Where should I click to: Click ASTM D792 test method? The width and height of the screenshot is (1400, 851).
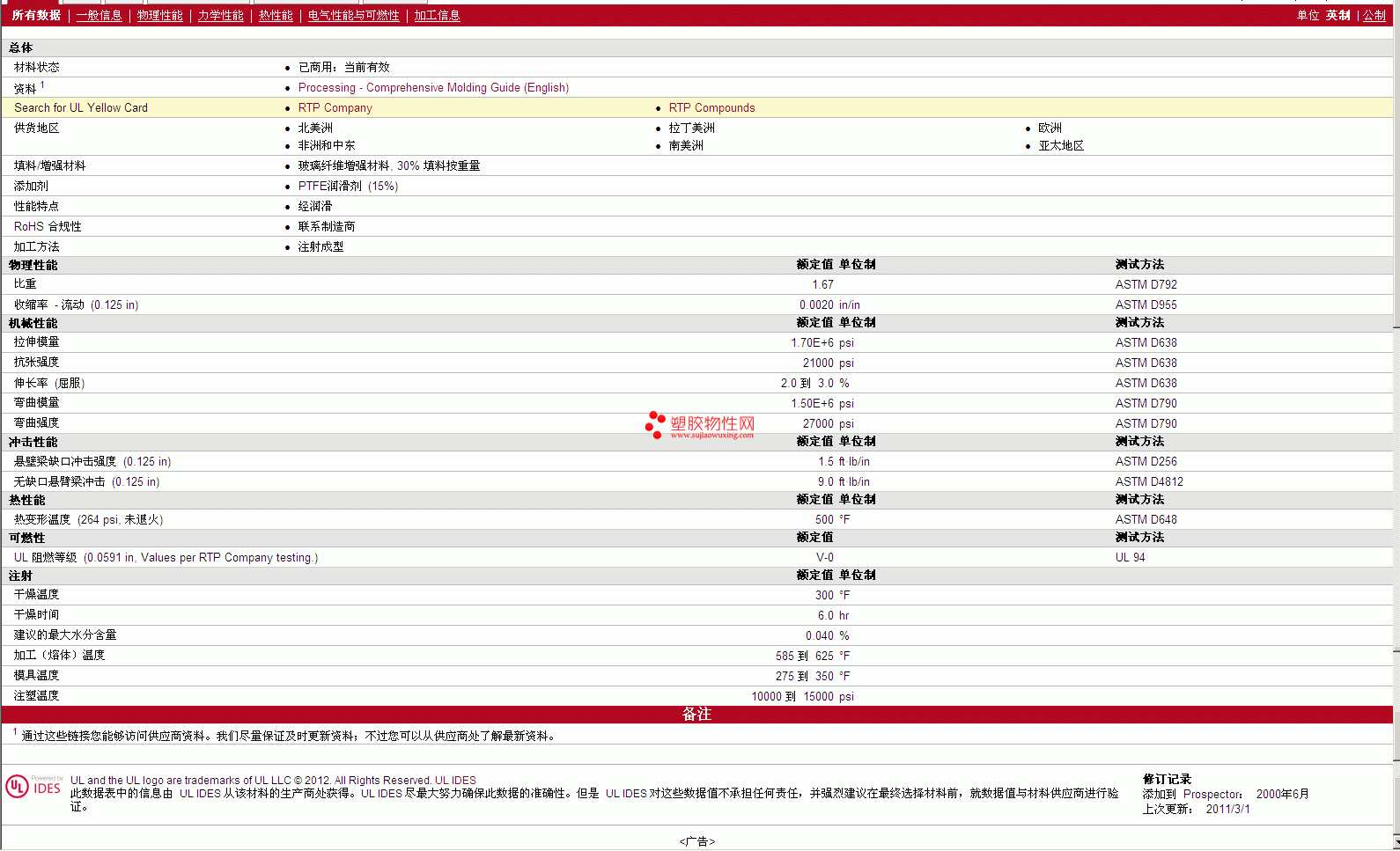coord(1146,285)
